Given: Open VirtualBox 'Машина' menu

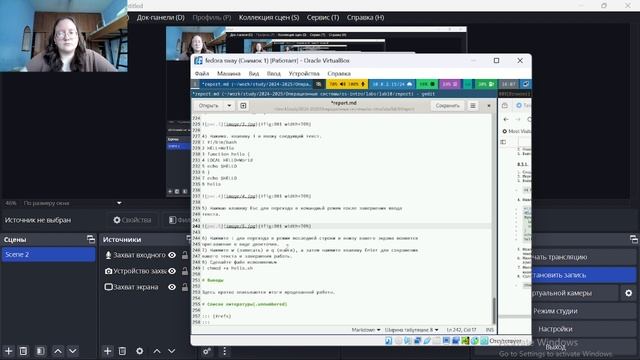Looking at the screenshot, I should tap(229, 73).
